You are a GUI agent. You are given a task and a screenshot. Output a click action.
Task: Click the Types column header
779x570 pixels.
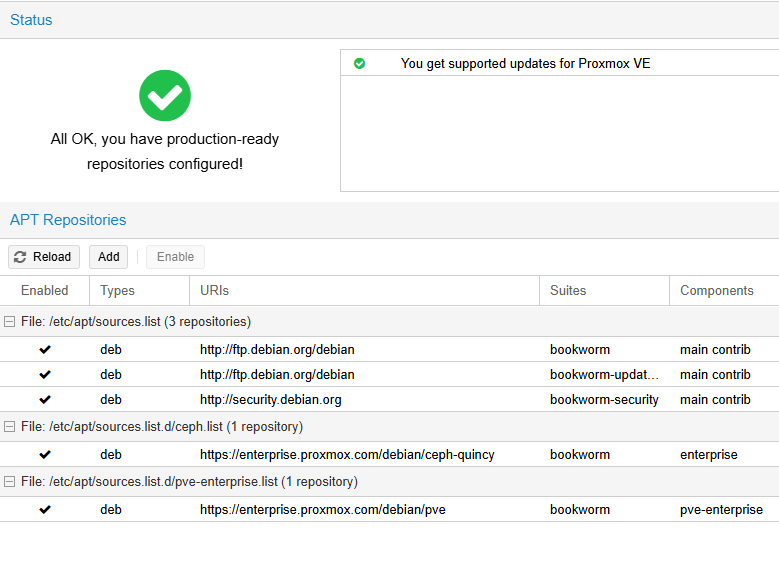click(x=140, y=291)
